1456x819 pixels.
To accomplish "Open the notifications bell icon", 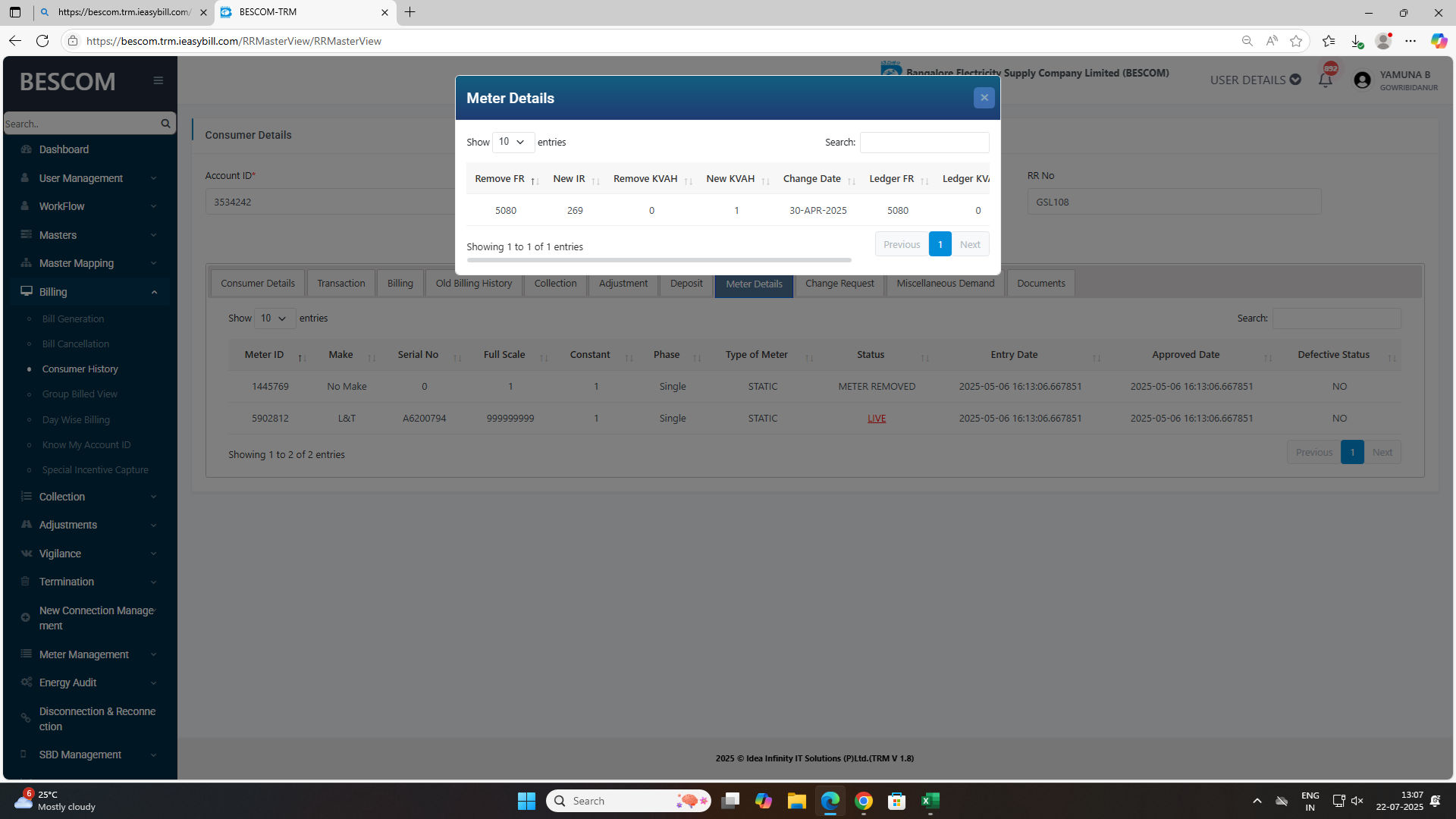I will click(1325, 80).
